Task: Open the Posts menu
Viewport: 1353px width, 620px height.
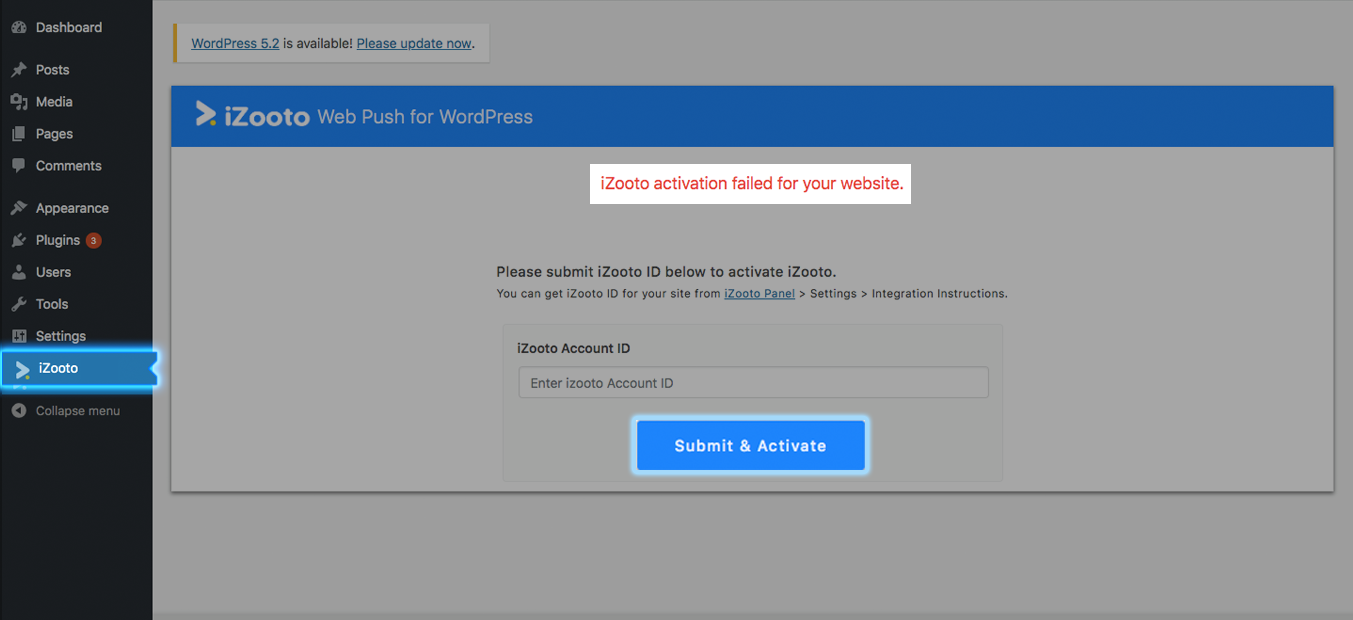Action: pos(76,70)
